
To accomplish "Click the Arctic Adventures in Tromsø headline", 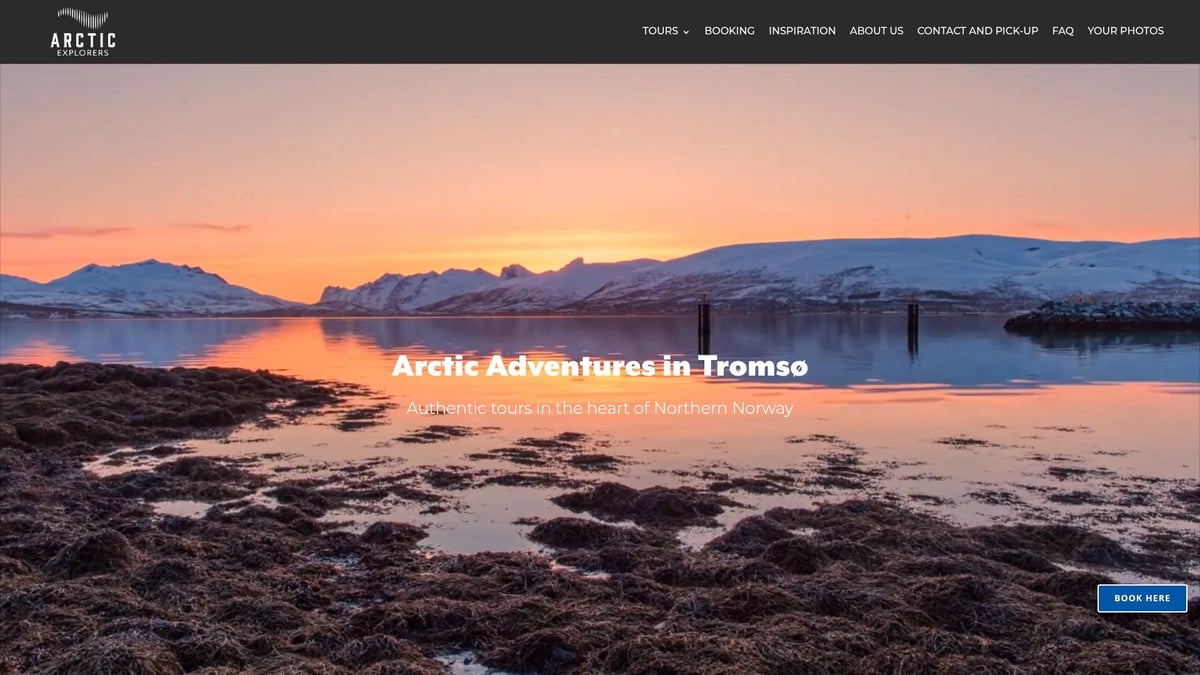I will (x=600, y=366).
